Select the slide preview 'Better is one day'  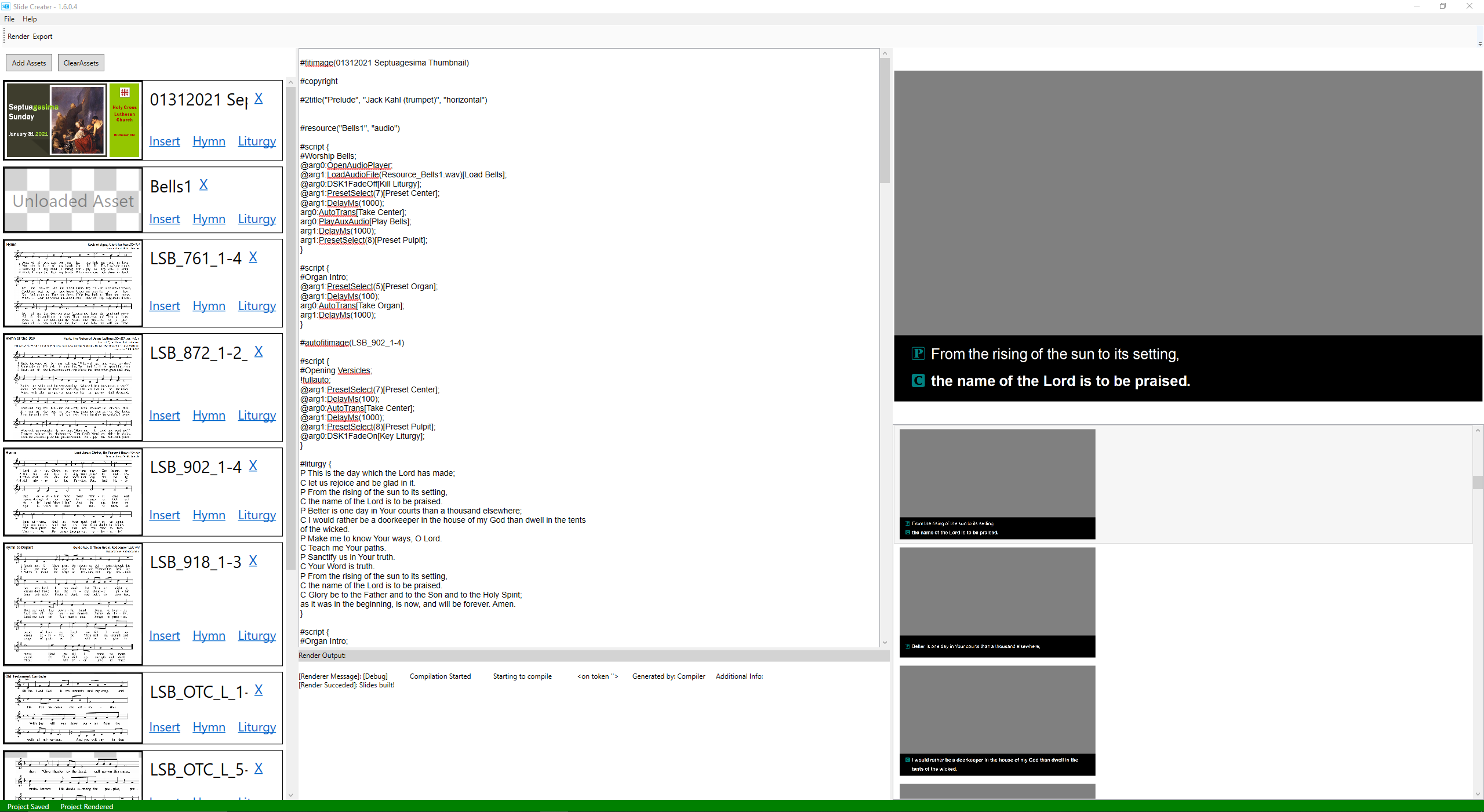pyautogui.click(x=997, y=602)
